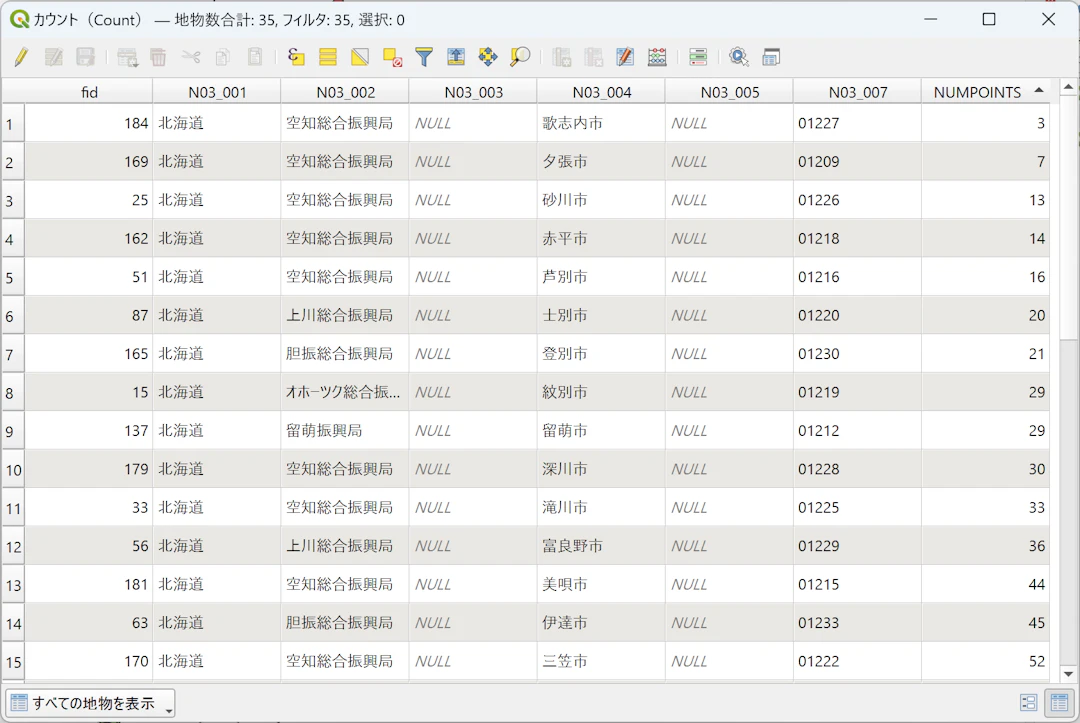
Task: Dock the attribute table window
Action: coord(771,57)
